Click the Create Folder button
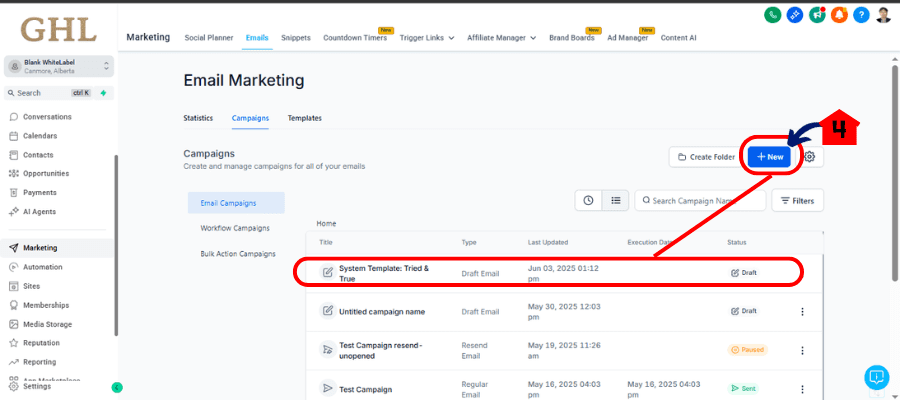 pyautogui.click(x=707, y=157)
